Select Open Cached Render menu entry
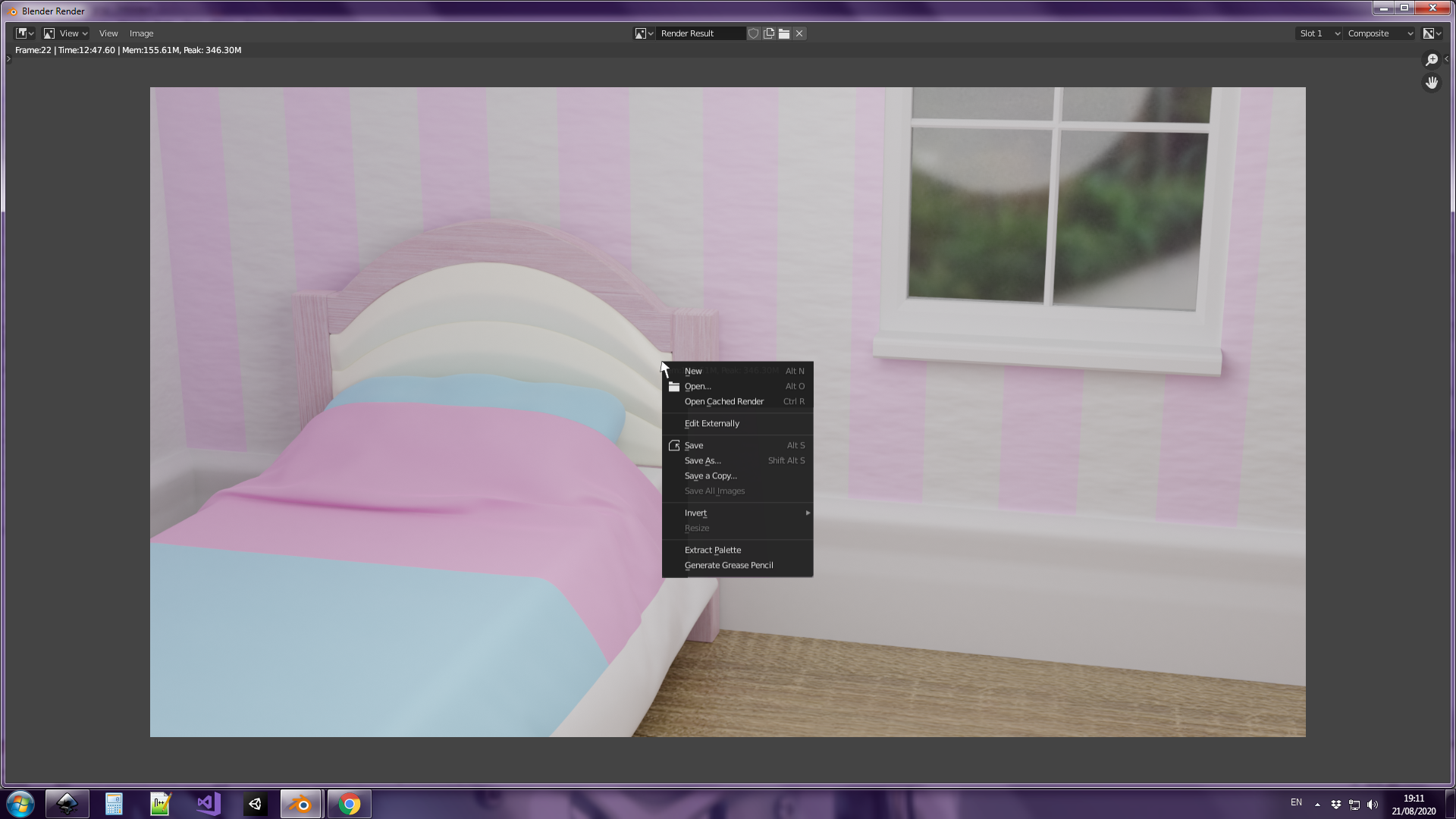This screenshot has height=819, width=1456. 737,401
